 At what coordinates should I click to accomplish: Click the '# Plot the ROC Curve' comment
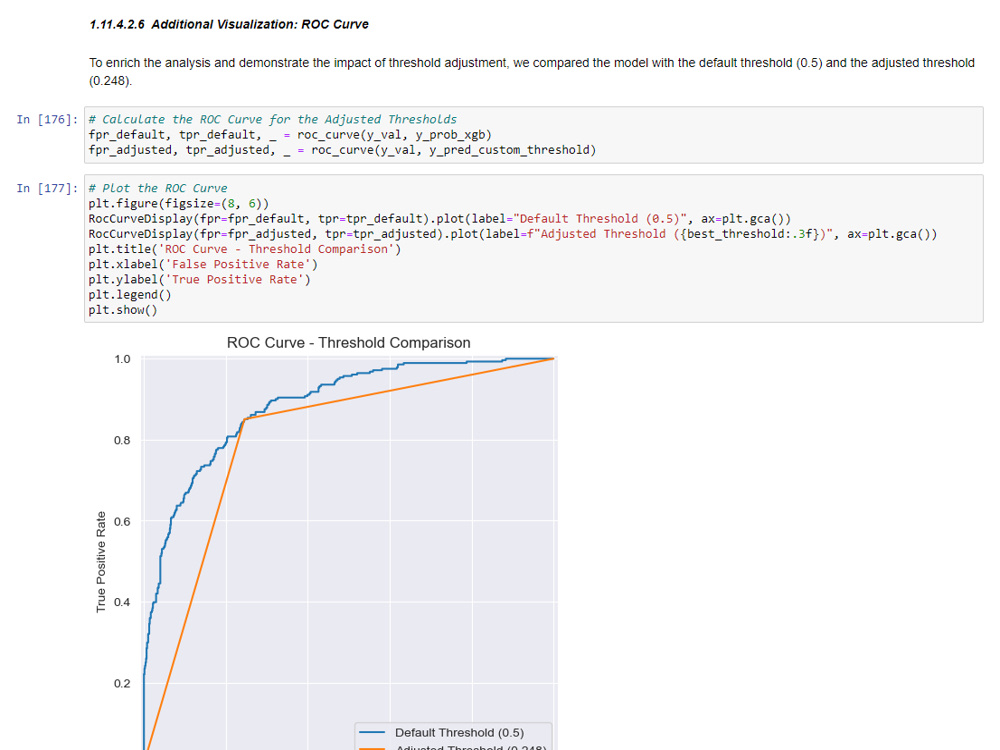(158, 188)
